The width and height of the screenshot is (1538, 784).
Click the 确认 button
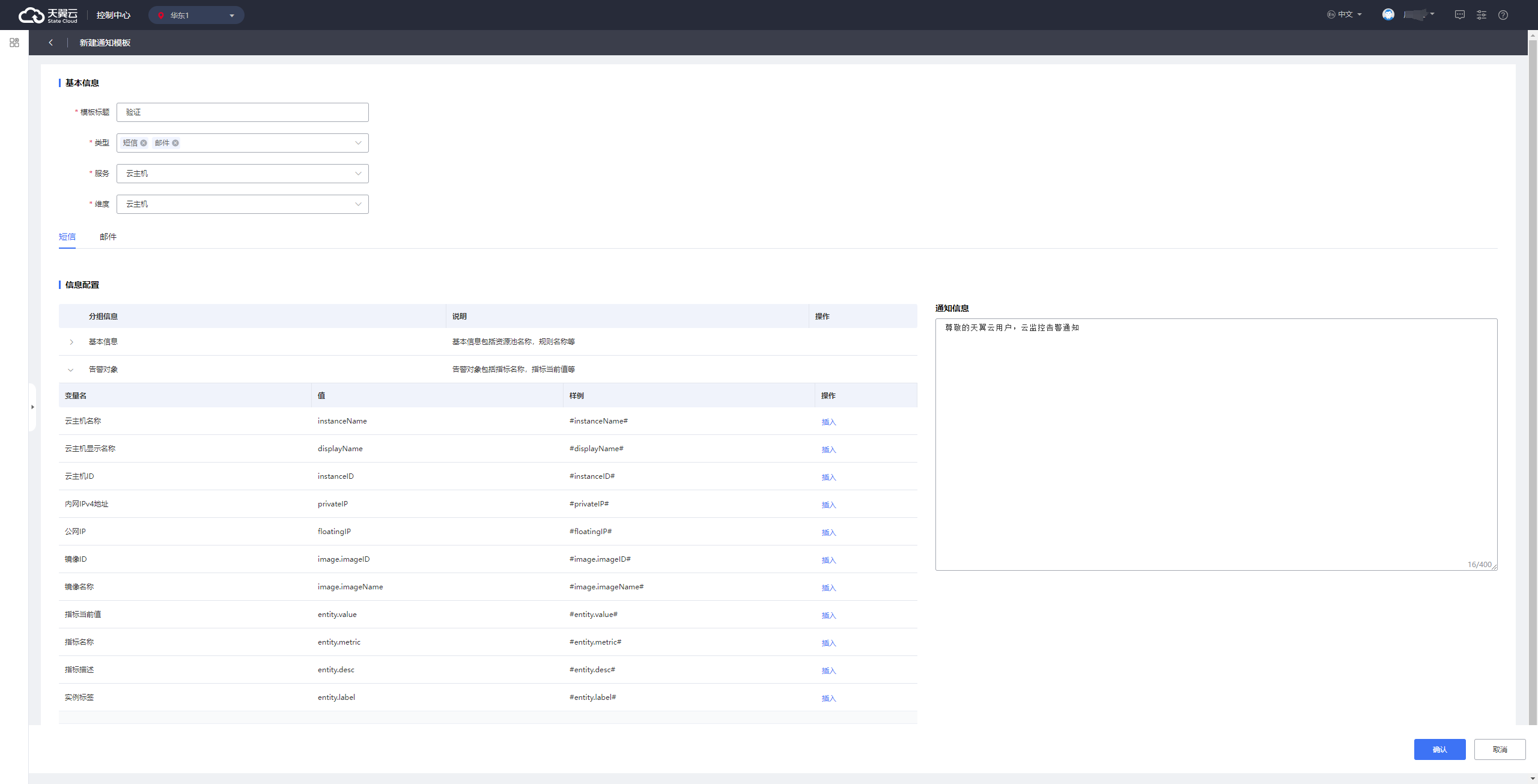[x=1439, y=749]
